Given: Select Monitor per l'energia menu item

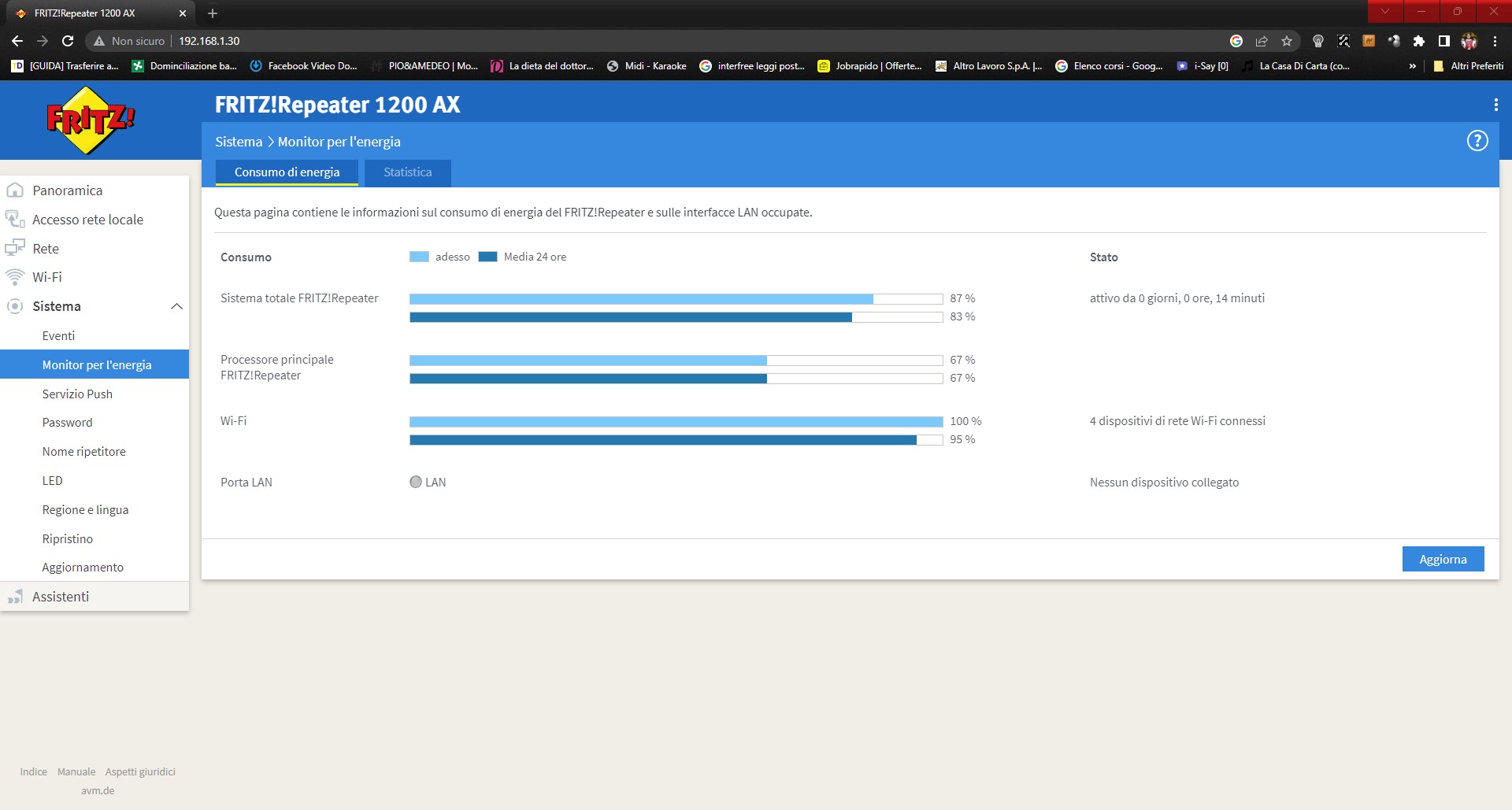Looking at the screenshot, I should [94, 364].
